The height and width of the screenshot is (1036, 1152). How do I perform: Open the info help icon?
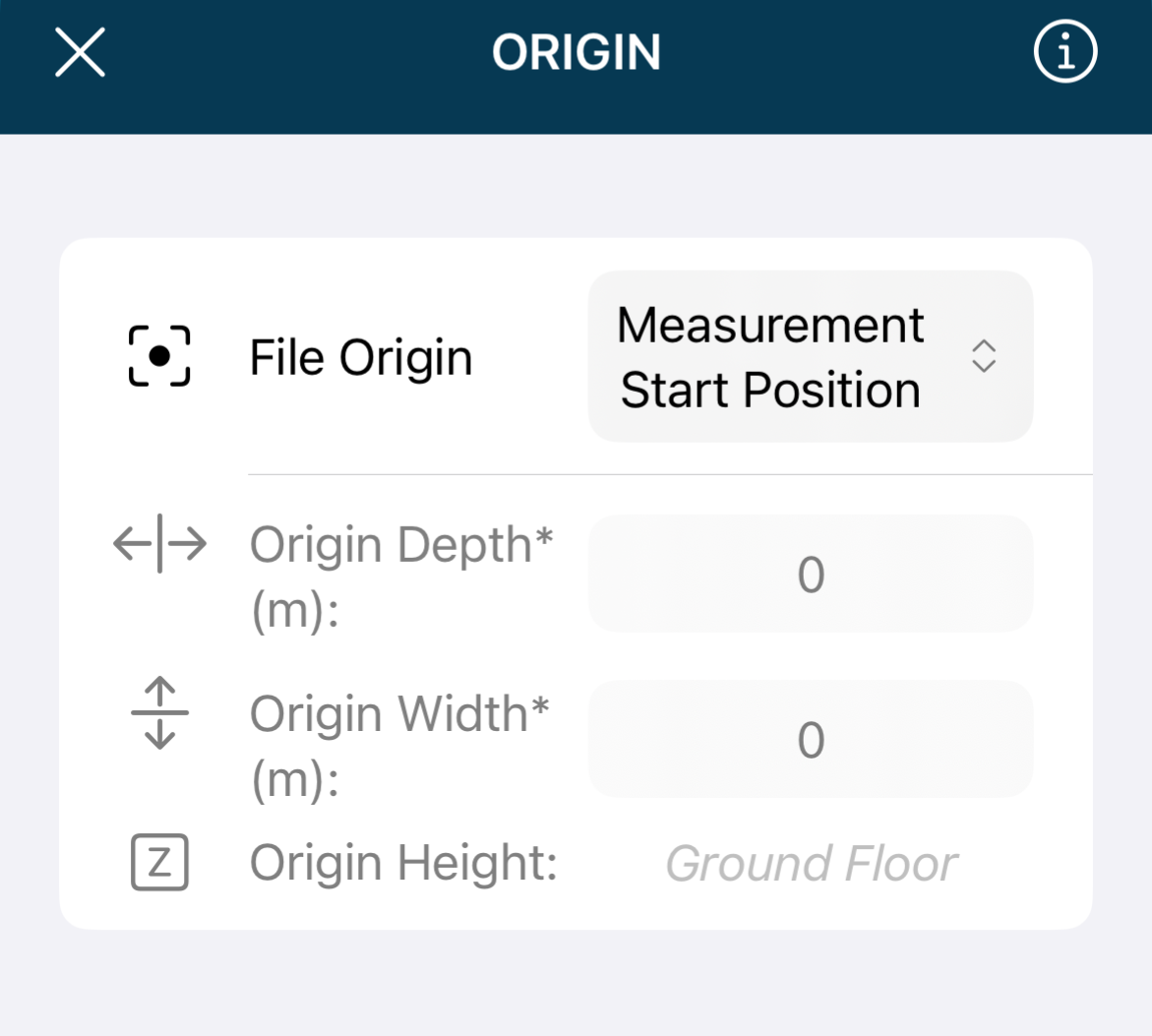pos(1064,52)
